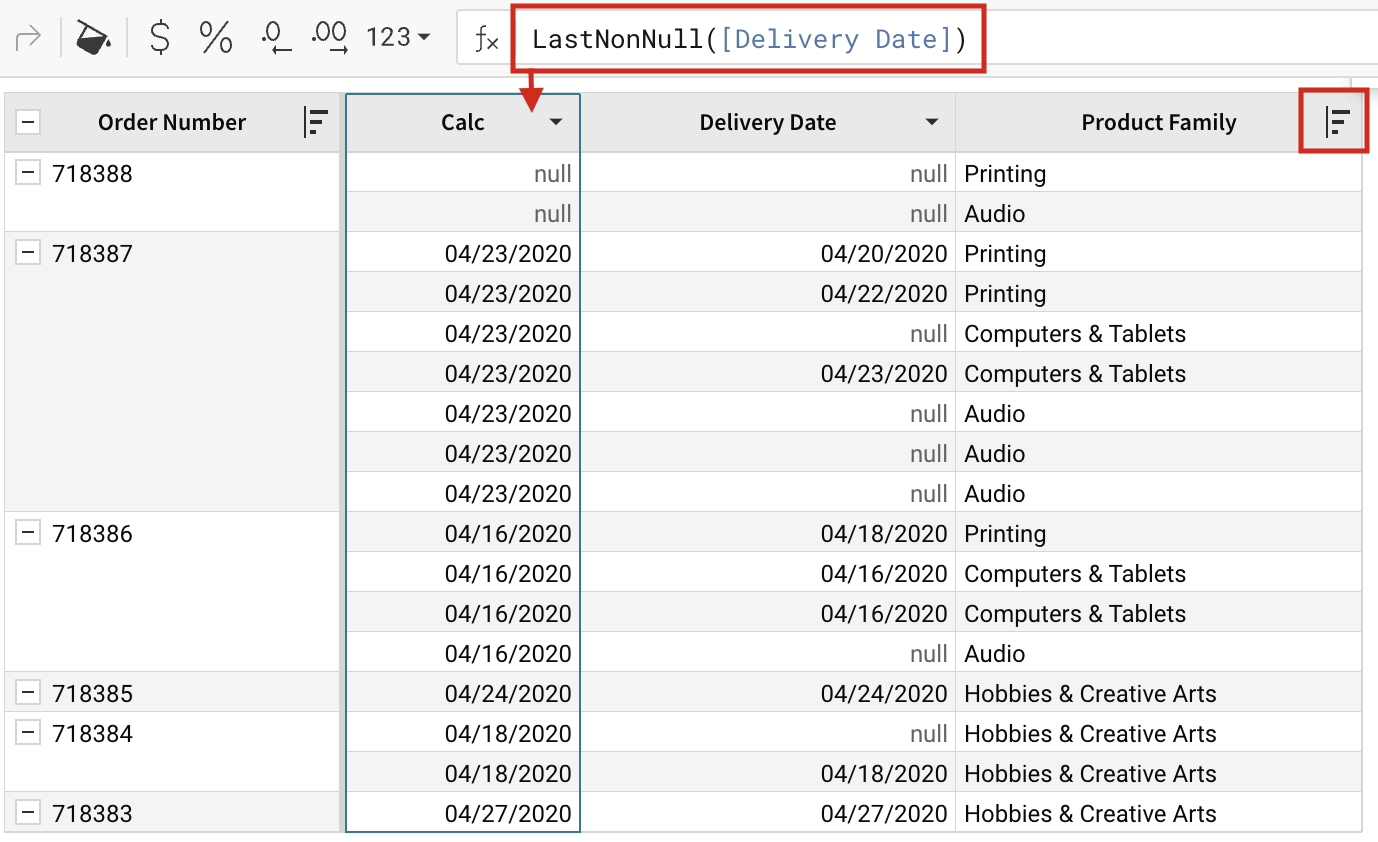The width and height of the screenshot is (1378, 842).
Task: Click the fx formula icon
Action: click(x=486, y=39)
